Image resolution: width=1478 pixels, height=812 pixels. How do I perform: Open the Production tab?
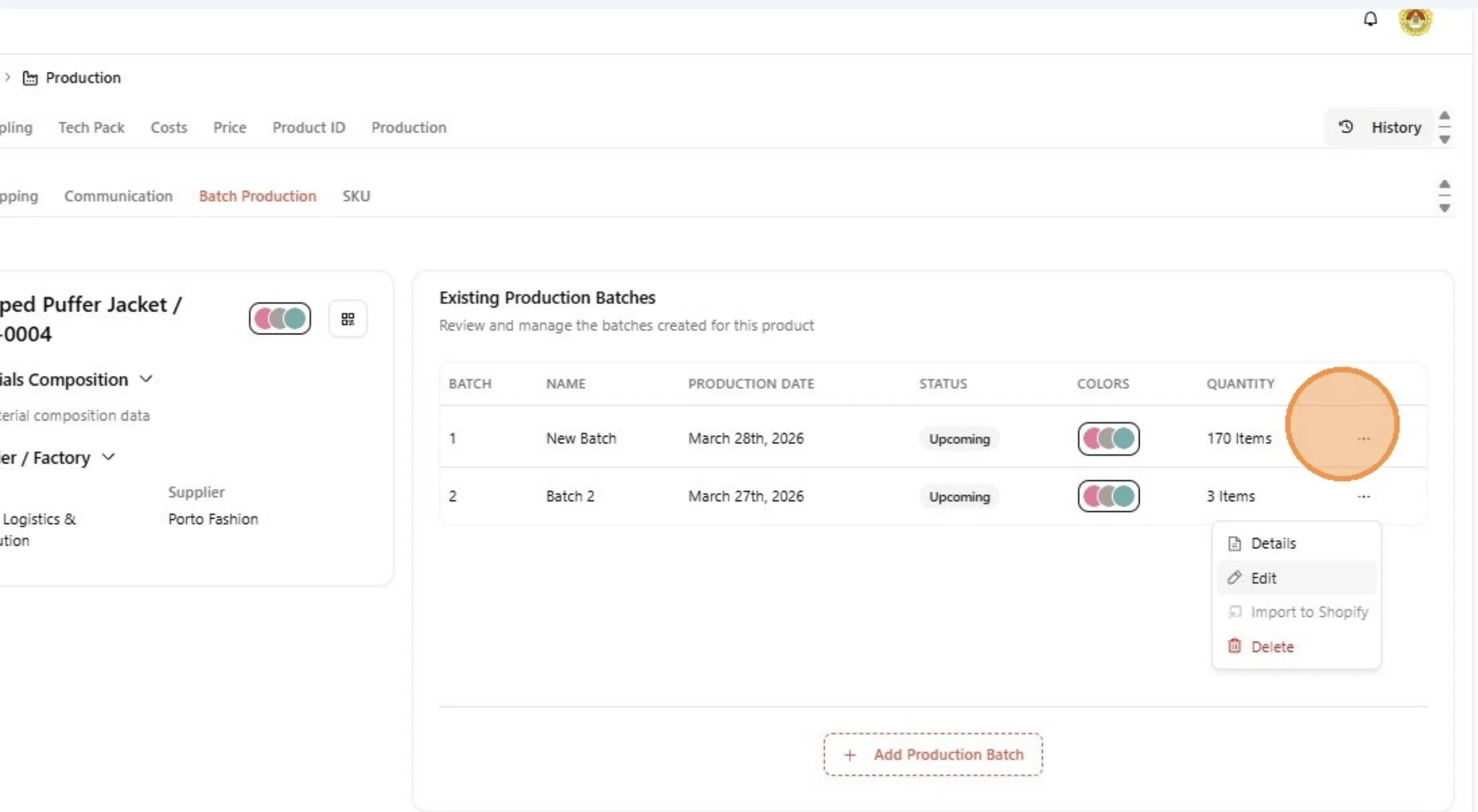click(x=409, y=127)
